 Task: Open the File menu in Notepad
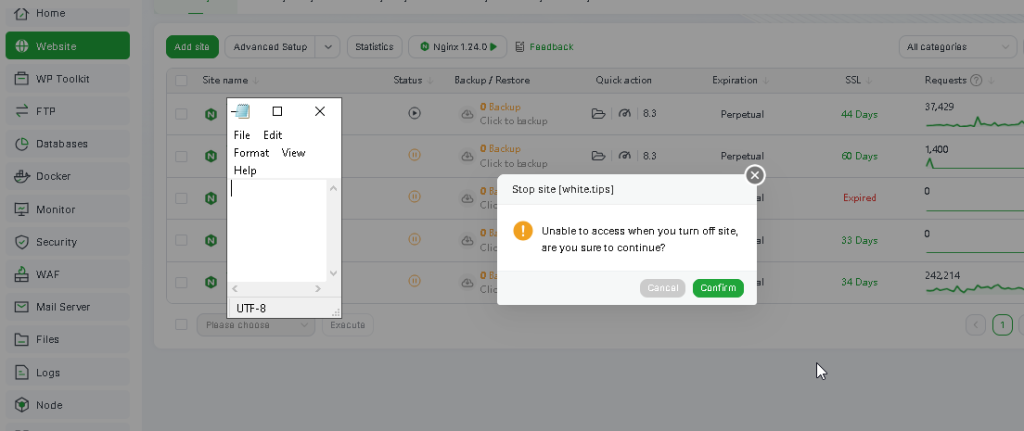[242, 135]
